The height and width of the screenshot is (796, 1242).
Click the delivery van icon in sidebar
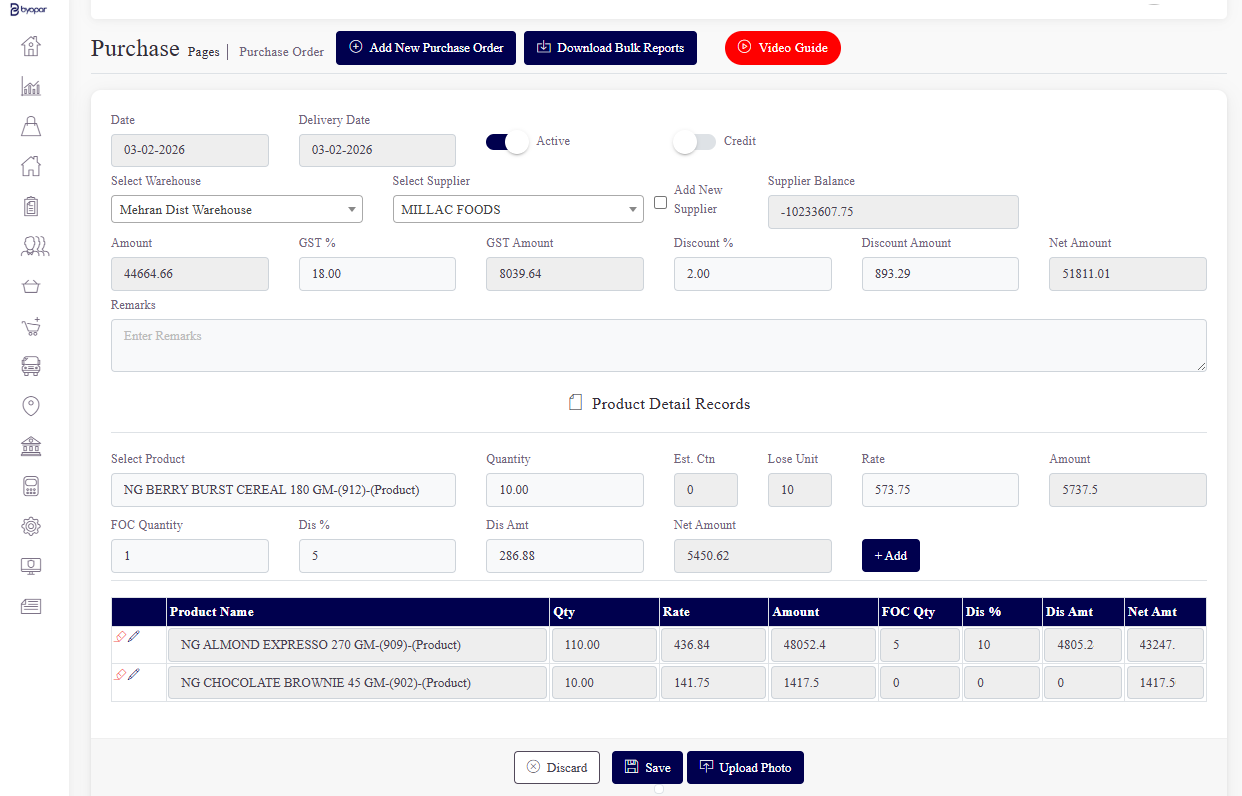point(31,366)
